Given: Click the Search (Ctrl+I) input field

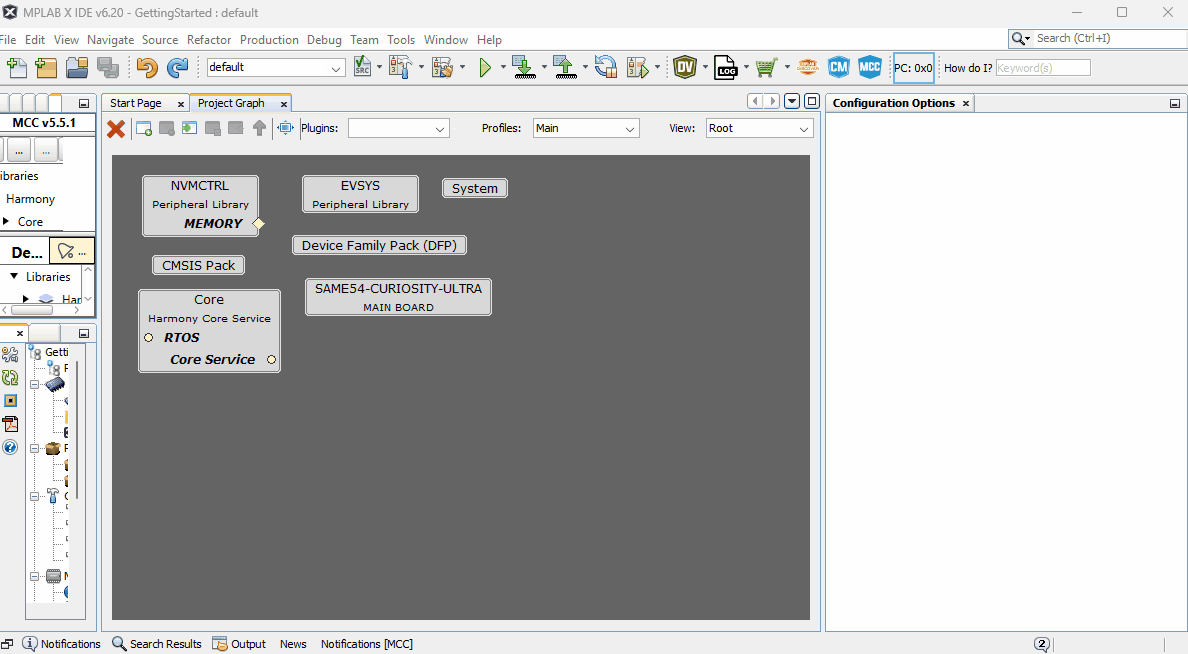Looking at the screenshot, I should click(1110, 38).
